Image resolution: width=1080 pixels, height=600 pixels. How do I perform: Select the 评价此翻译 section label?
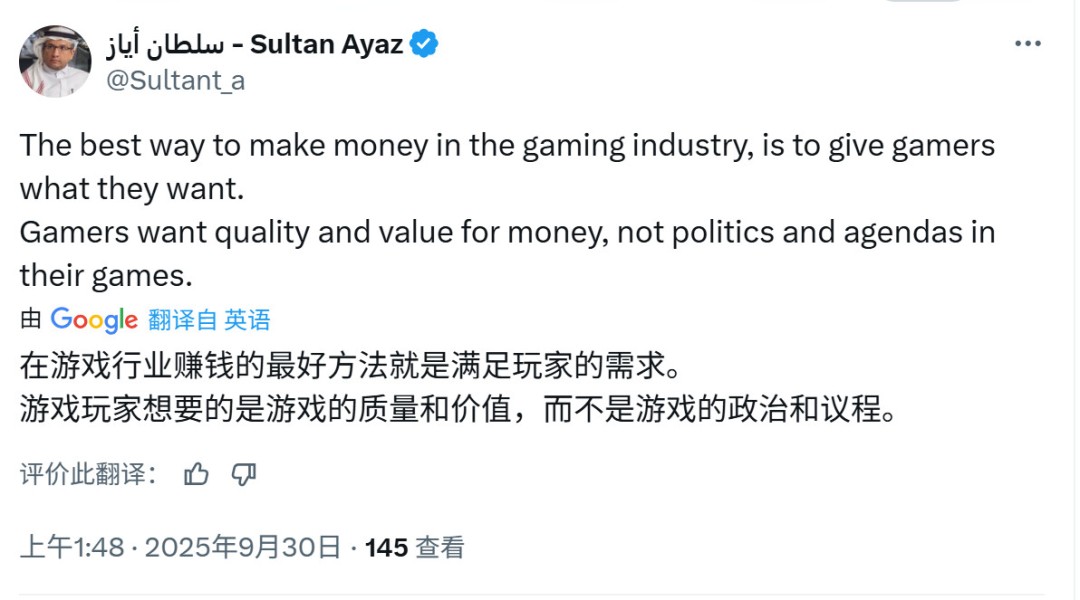[80, 473]
